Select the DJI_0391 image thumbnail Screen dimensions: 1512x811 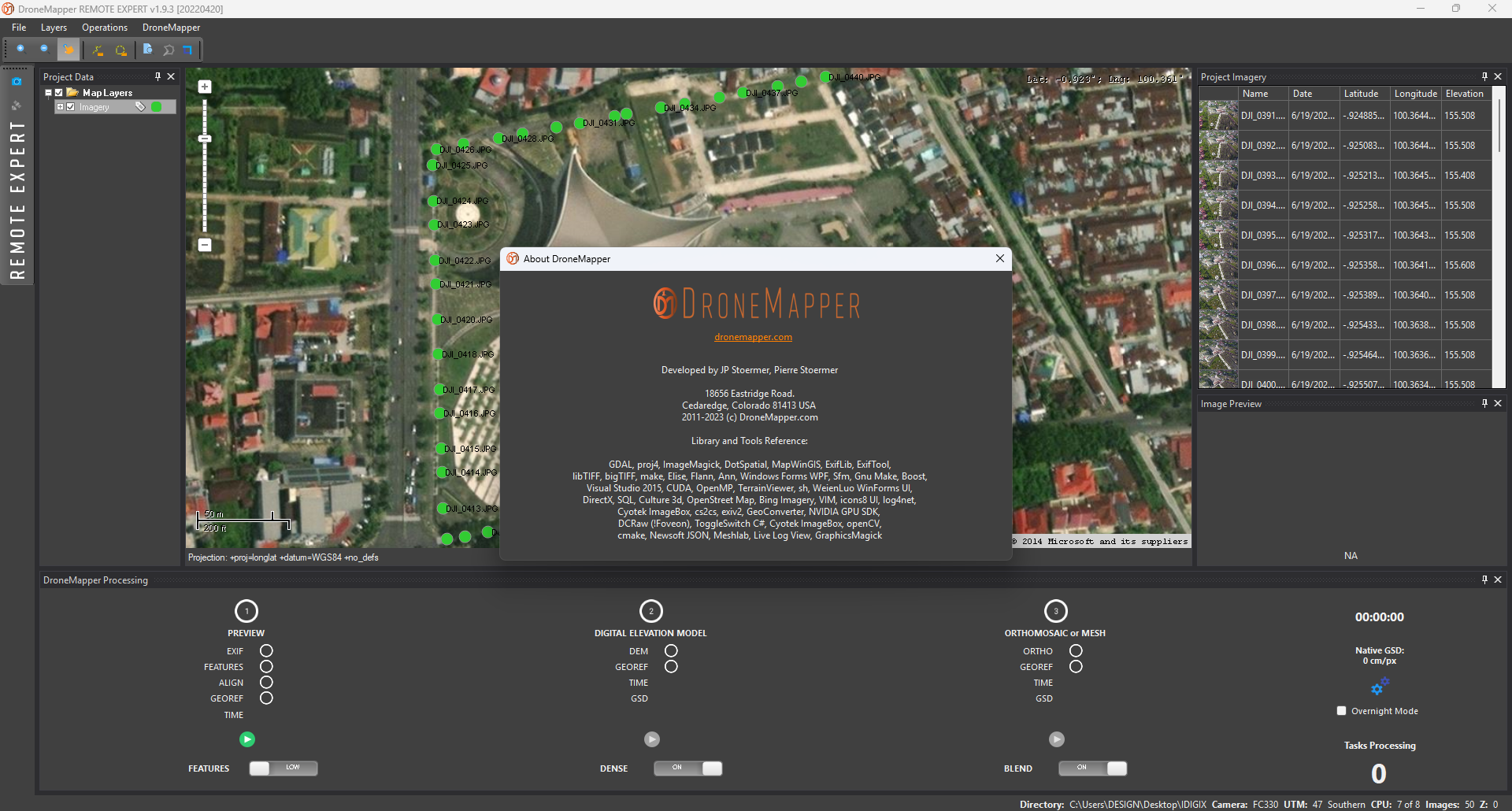point(1218,116)
